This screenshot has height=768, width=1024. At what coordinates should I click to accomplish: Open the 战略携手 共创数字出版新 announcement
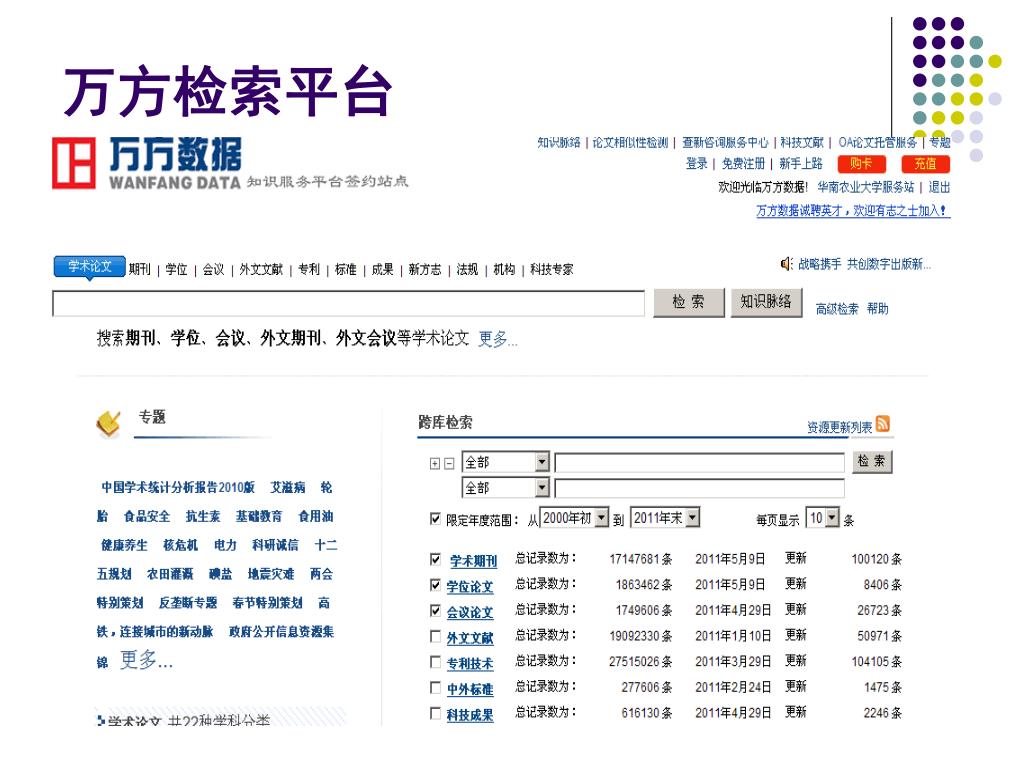pos(865,264)
